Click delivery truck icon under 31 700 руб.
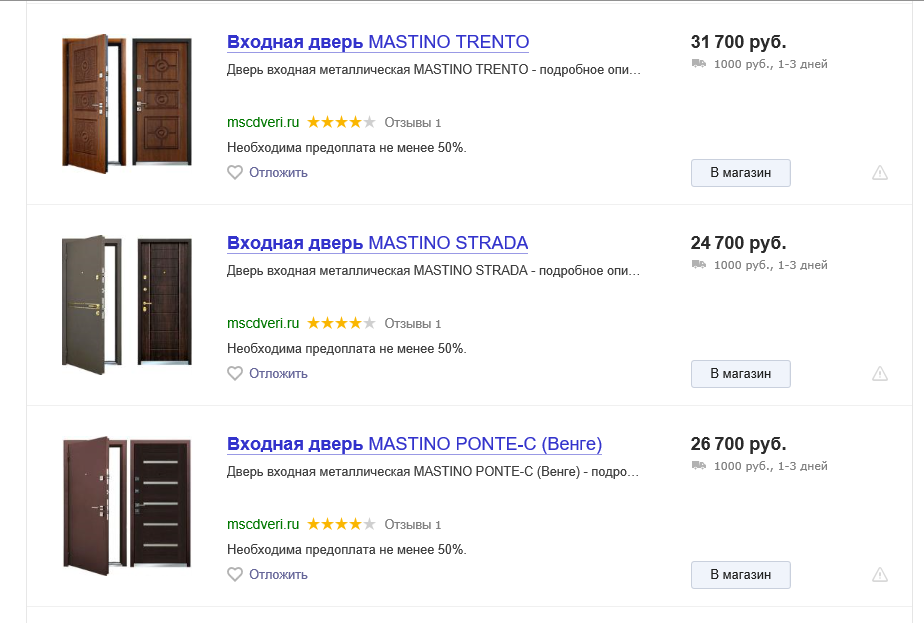The image size is (924, 623). 699,63
